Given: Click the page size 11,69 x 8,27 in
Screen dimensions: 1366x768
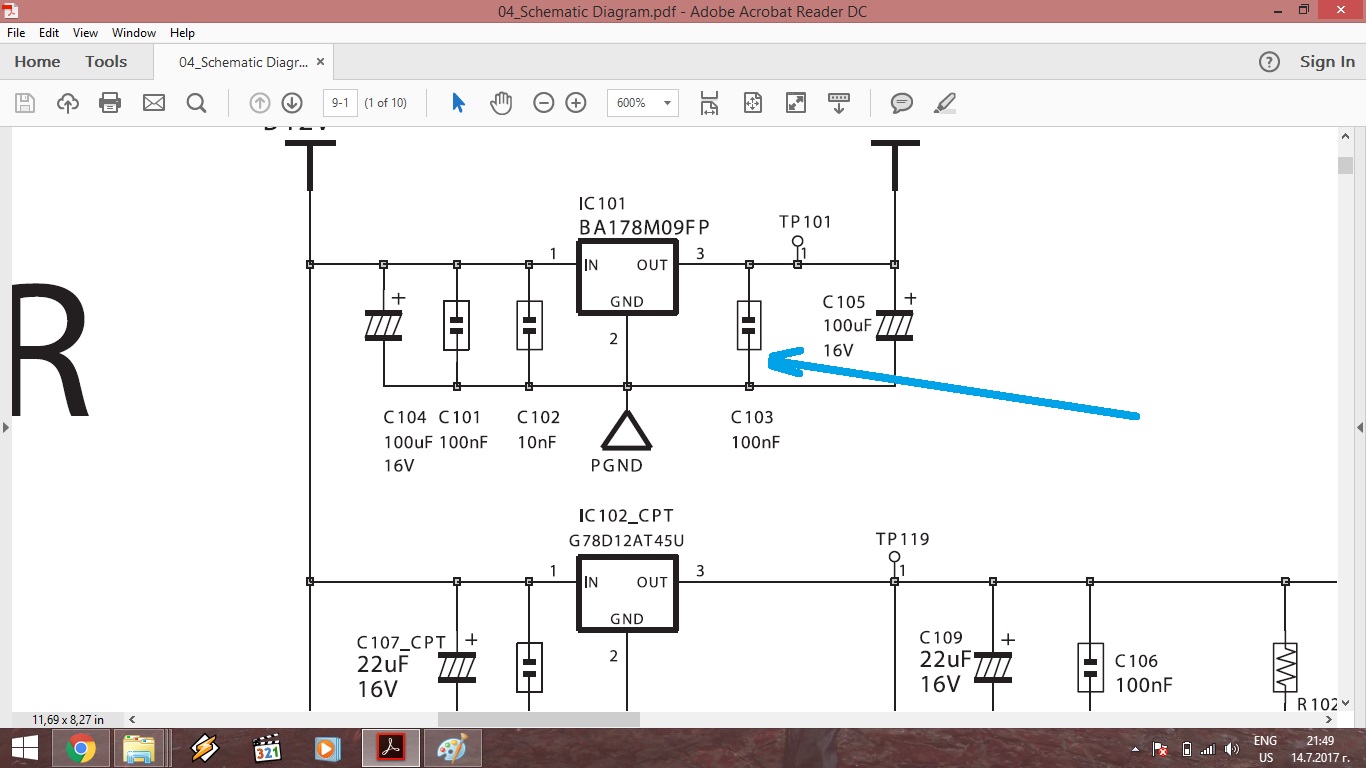Looking at the screenshot, I should click(68, 719).
